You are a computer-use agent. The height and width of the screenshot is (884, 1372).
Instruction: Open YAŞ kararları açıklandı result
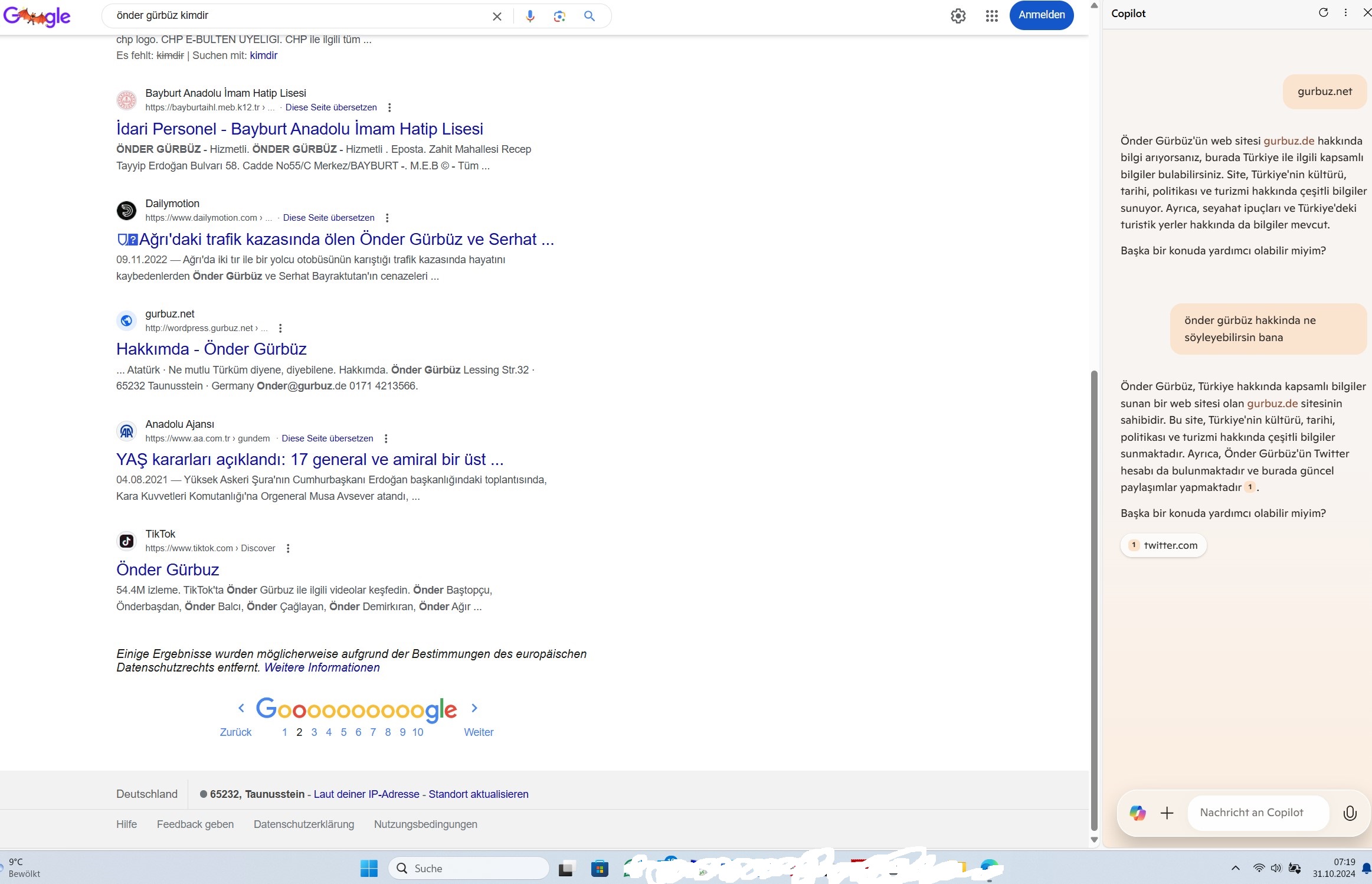pos(310,459)
